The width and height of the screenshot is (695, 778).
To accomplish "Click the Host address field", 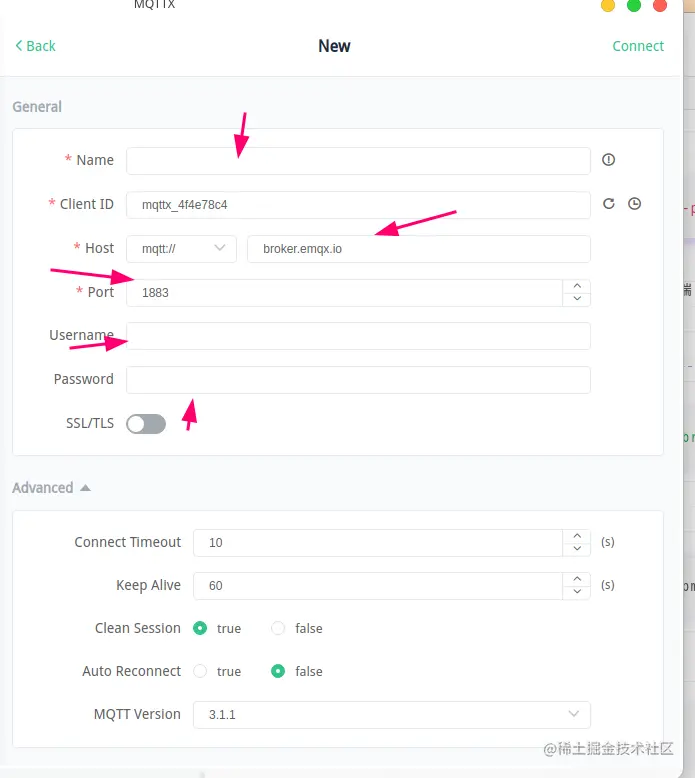I will click(x=418, y=248).
